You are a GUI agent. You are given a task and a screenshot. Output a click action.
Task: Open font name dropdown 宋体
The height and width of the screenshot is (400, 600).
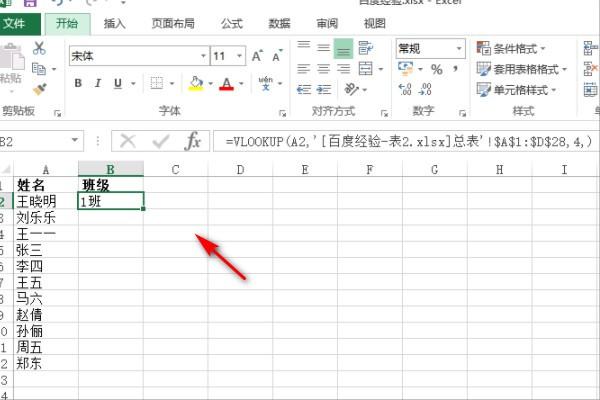204,56
